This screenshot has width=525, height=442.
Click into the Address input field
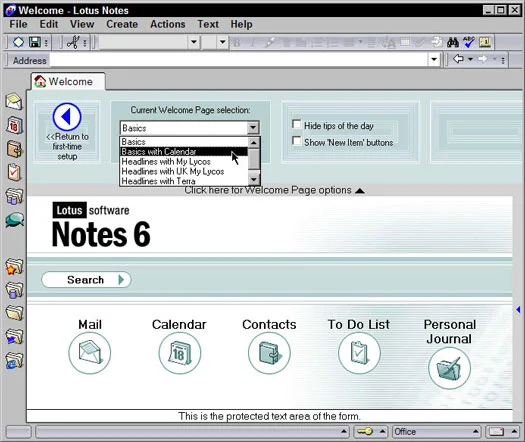coord(238,60)
